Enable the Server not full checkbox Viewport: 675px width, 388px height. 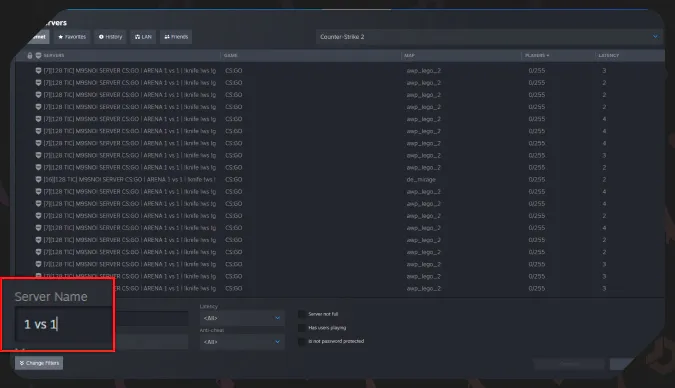302,314
